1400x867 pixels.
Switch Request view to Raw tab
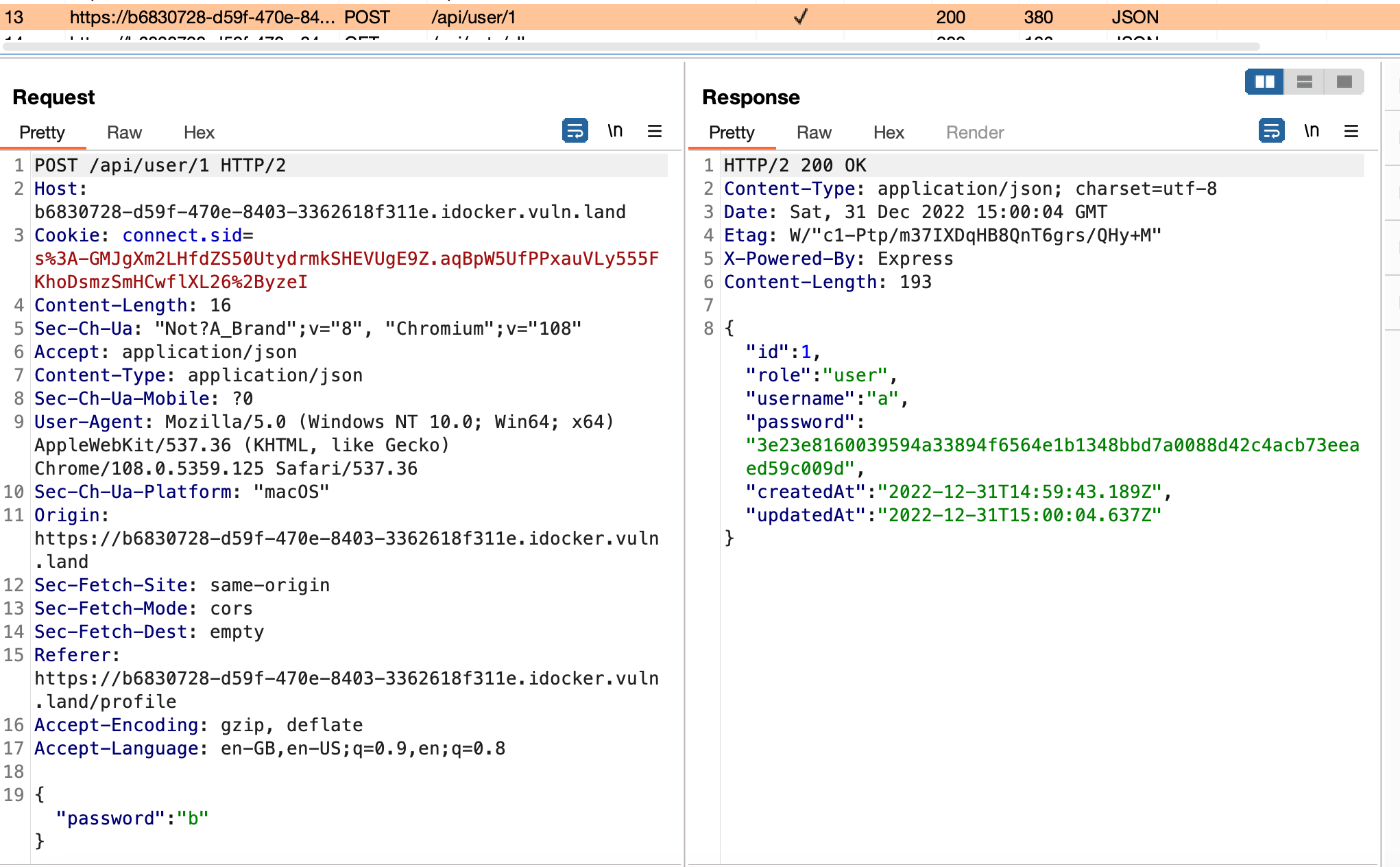[x=124, y=132]
